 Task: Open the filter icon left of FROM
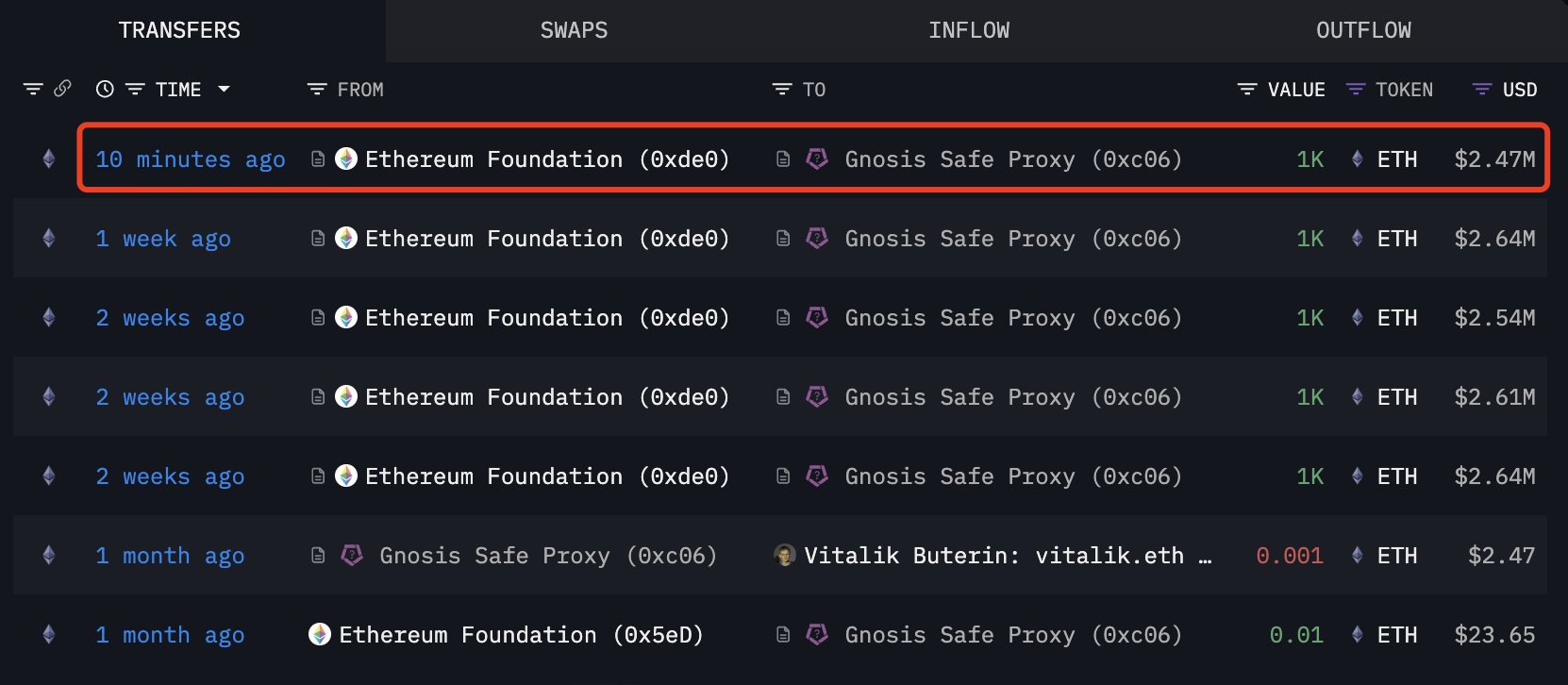317,89
